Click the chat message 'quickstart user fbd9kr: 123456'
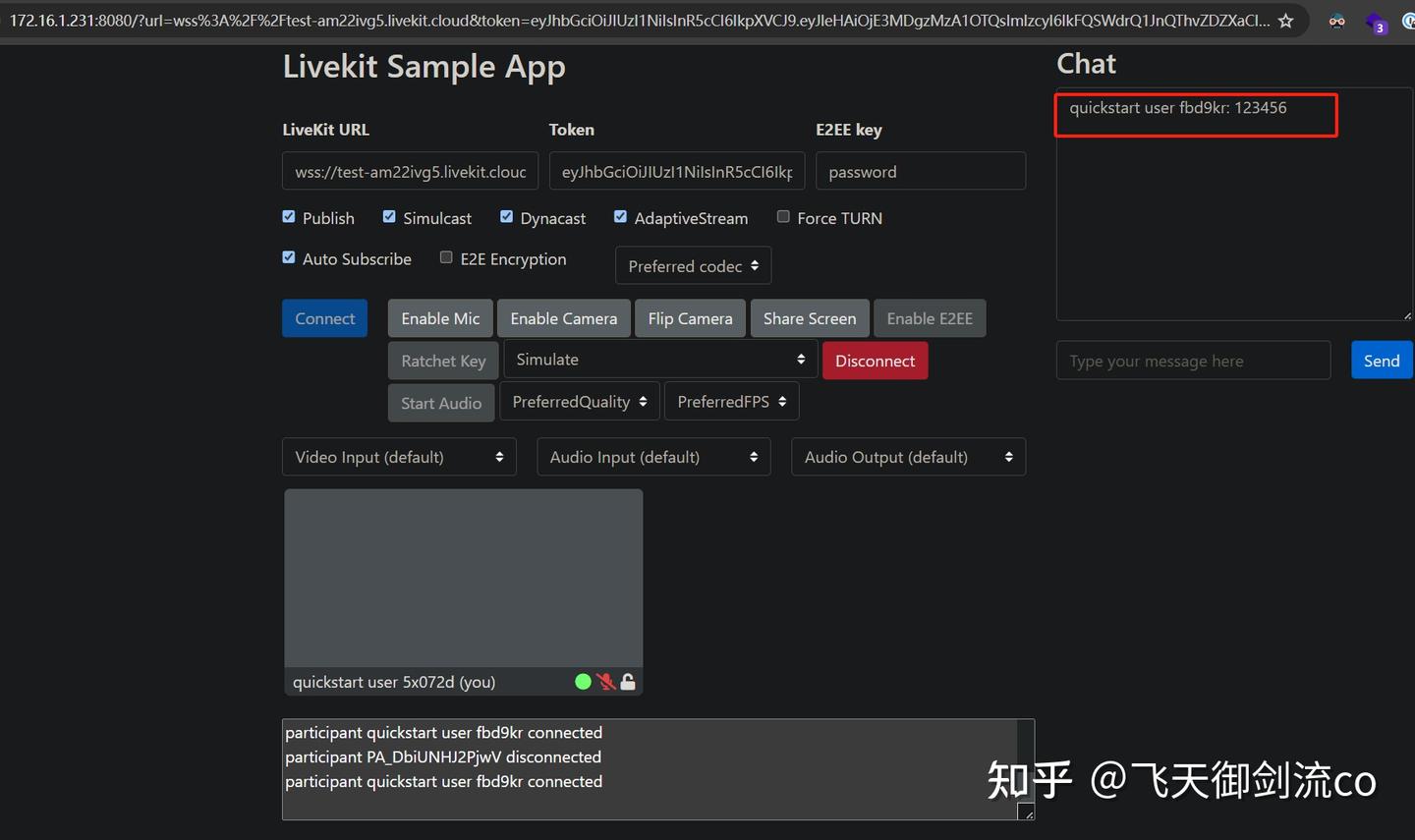Image resolution: width=1415 pixels, height=840 pixels. [x=1178, y=108]
